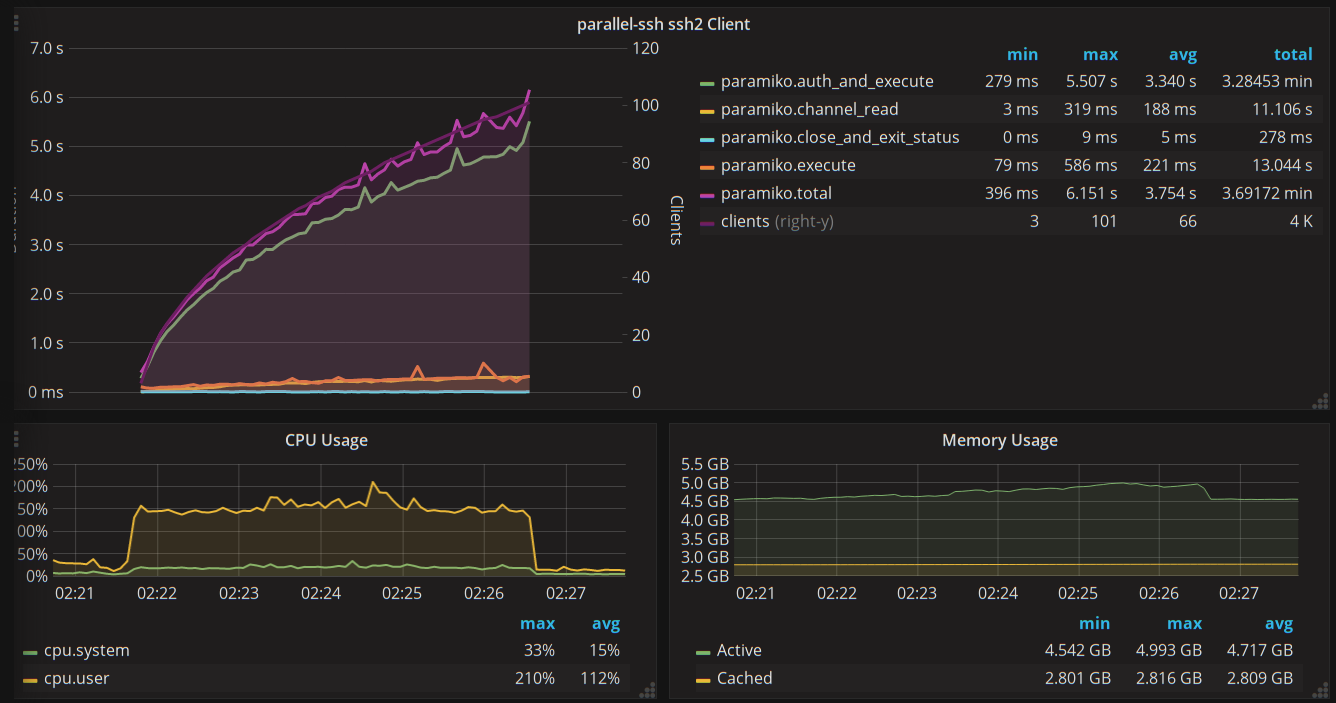Sort the CPU legend by avg column
1336x703 pixels.
point(605,624)
